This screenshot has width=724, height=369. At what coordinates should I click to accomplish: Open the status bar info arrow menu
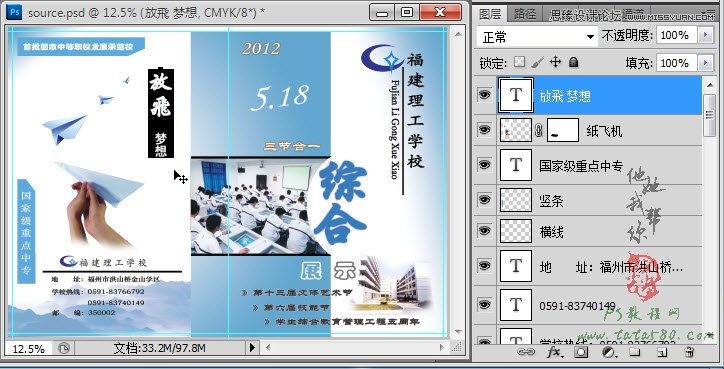tap(252, 347)
